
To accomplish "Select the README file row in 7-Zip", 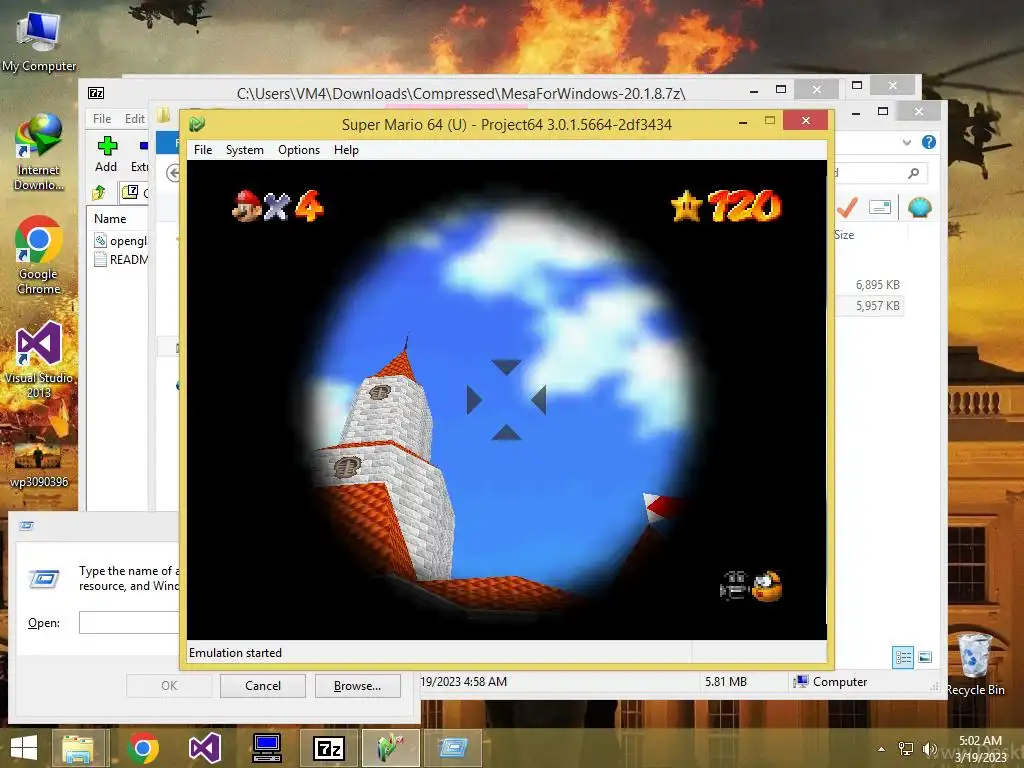I will (120, 259).
